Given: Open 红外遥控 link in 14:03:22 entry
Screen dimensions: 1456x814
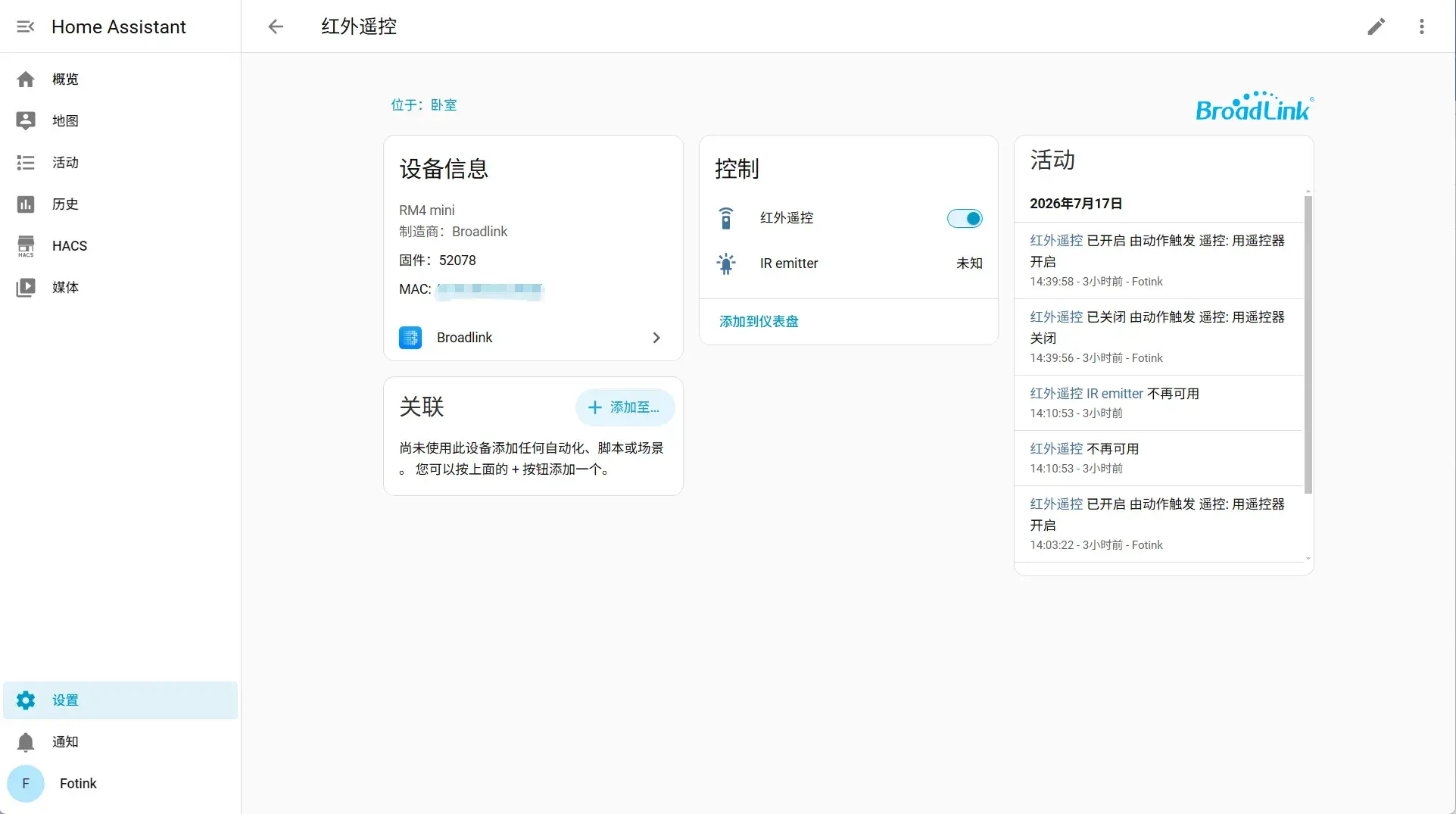Looking at the screenshot, I should pyautogui.click(x=1056, y=504).
